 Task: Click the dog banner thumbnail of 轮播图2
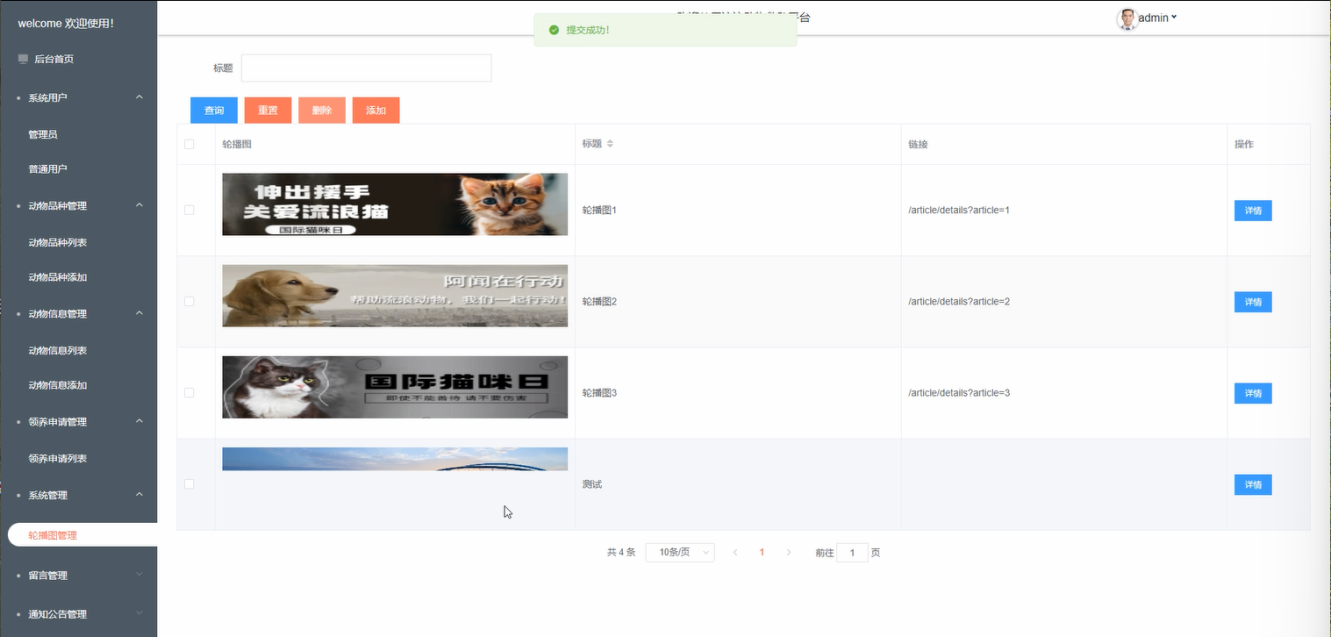click(395, 296)
